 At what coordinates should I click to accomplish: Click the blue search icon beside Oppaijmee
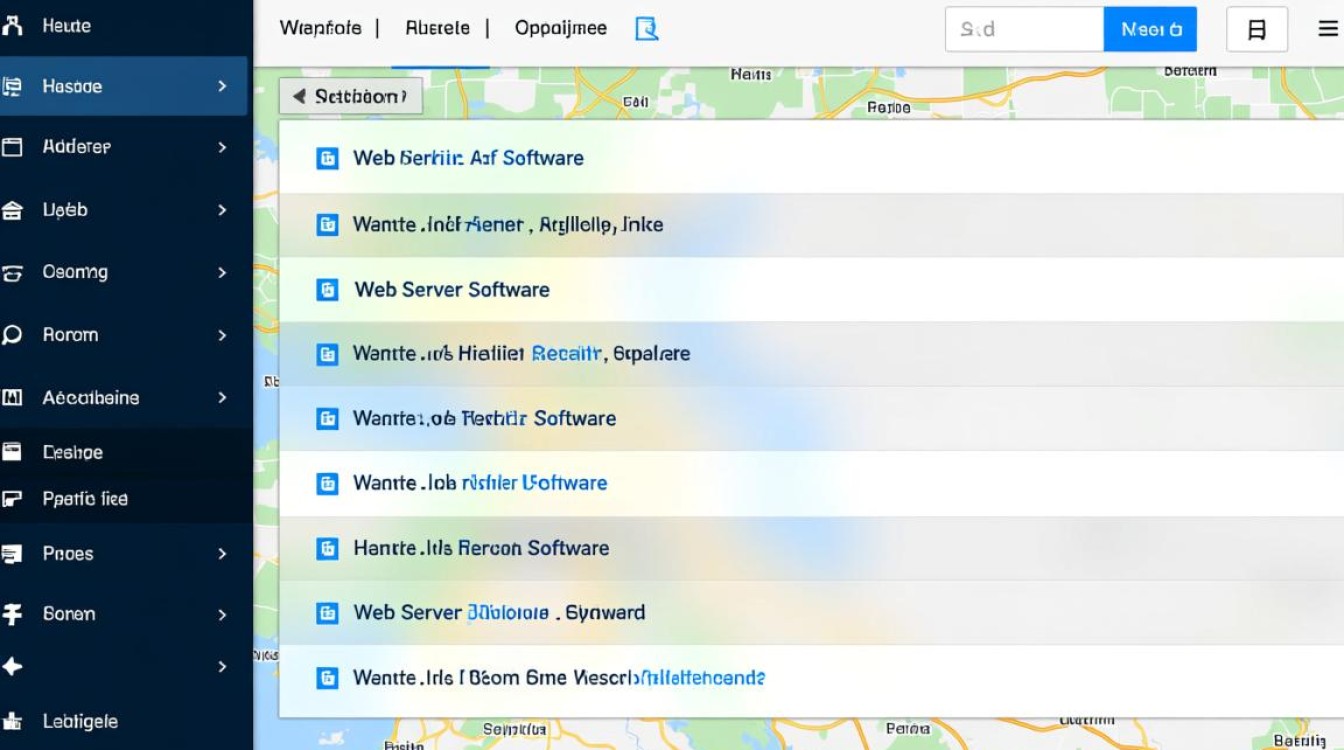[647, 29]
